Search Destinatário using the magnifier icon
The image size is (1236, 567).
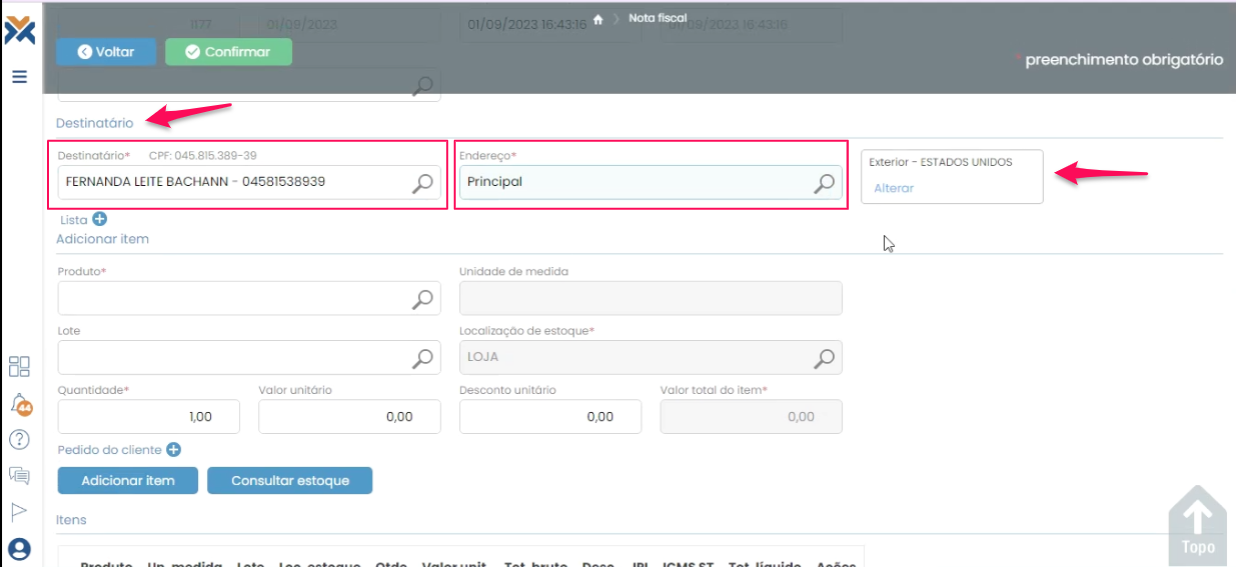pos(424,183)
